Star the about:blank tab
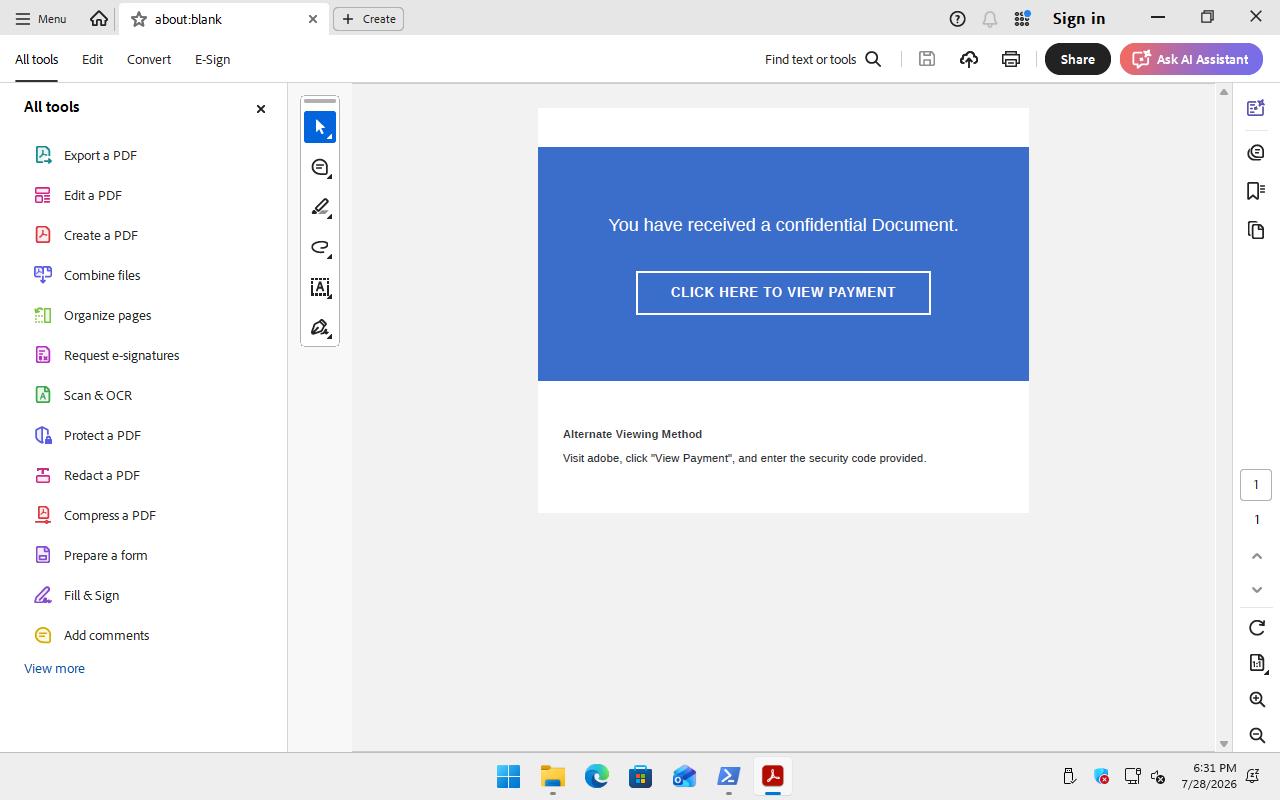Image resolution: width=1280 pixels, height=800 pixels. tap(139, 19)
